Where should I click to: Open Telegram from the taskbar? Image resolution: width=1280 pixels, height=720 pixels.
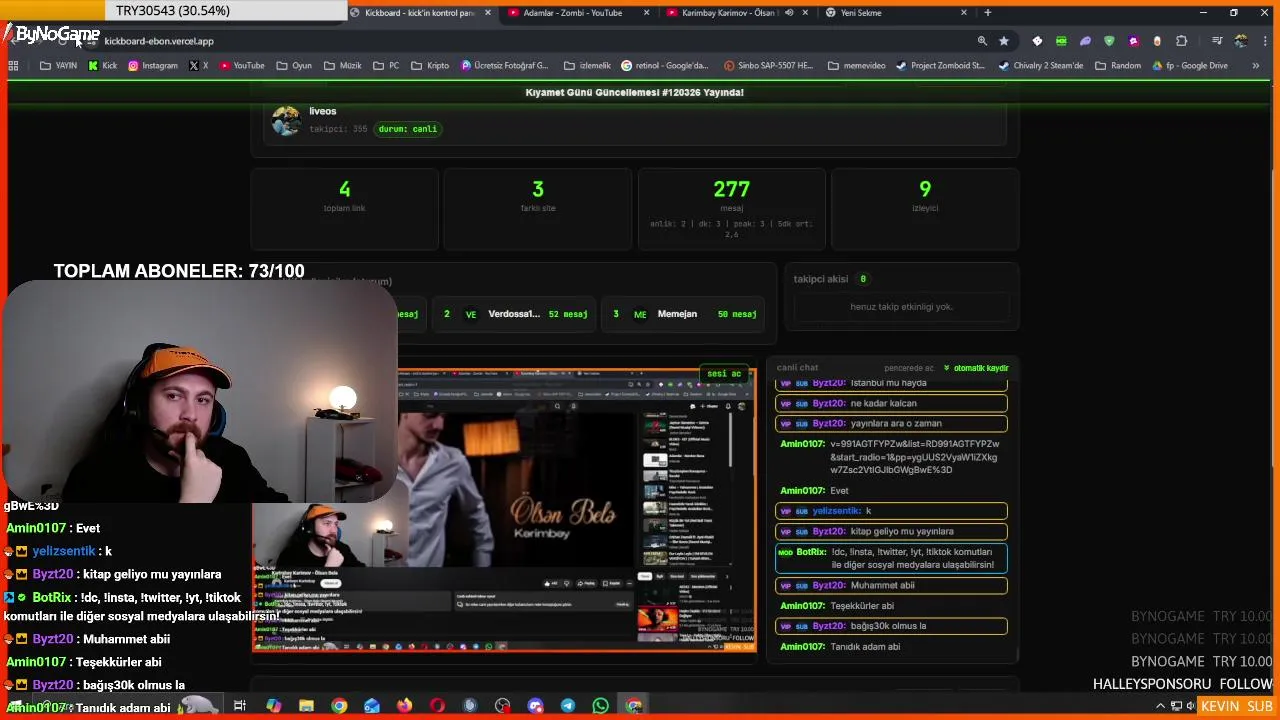click(x=568, y=706)
